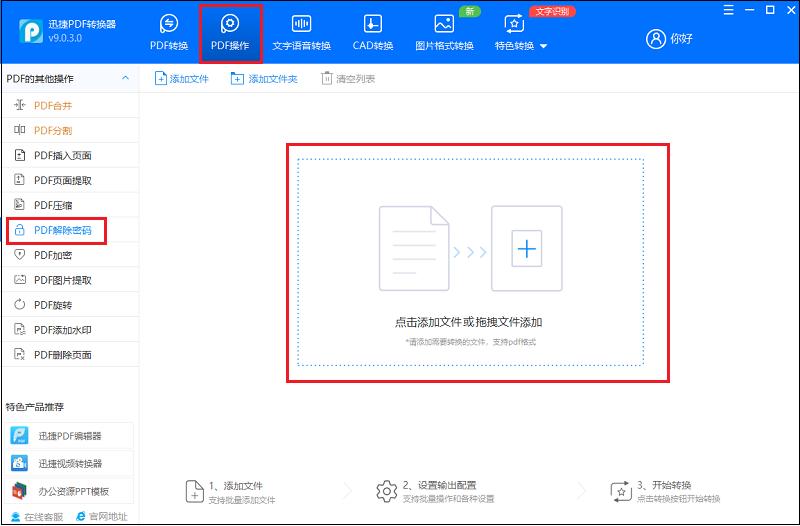Image resolution: width=800 pixels, height=526 pixels.
Task: Click the 迅捷PDF转换器 logo icon
Action: coord(31,31)
